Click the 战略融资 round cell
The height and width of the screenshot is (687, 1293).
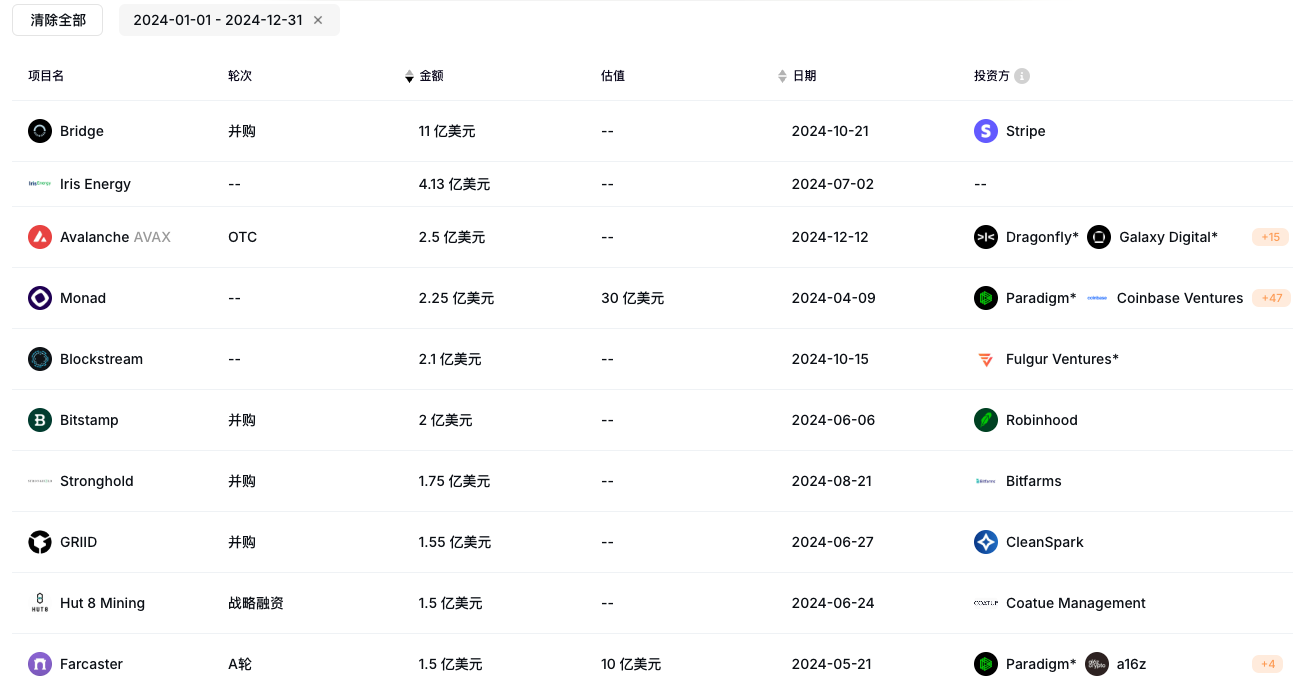(256, 603)
